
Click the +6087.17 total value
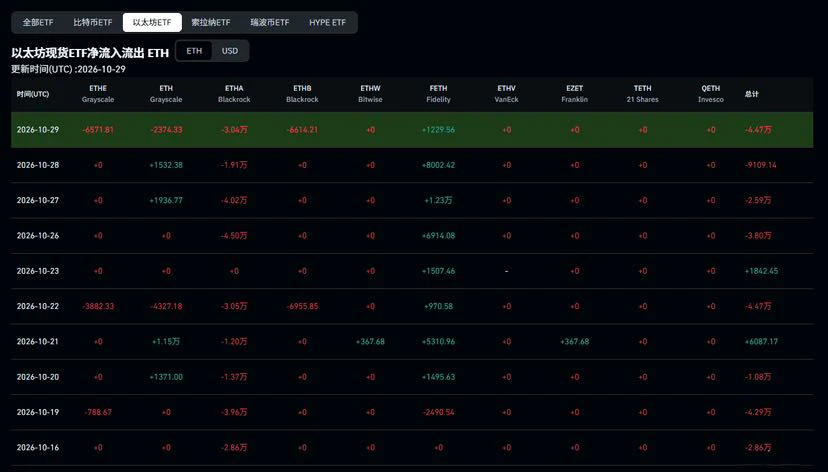(x=761, y=342)
